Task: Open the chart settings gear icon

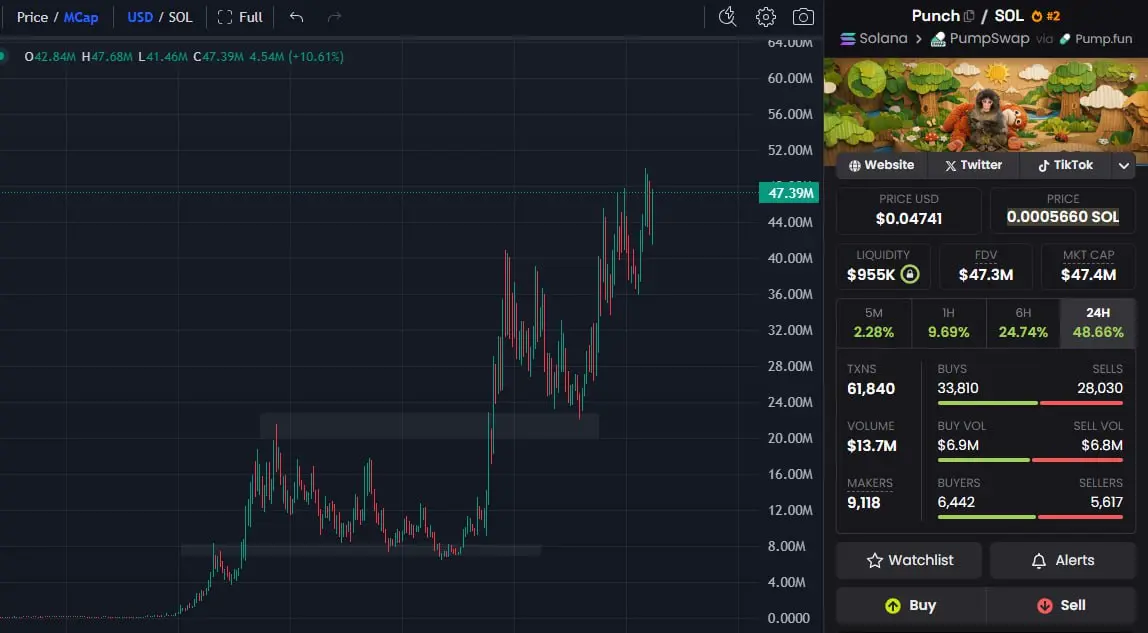Action: point(766,17)
